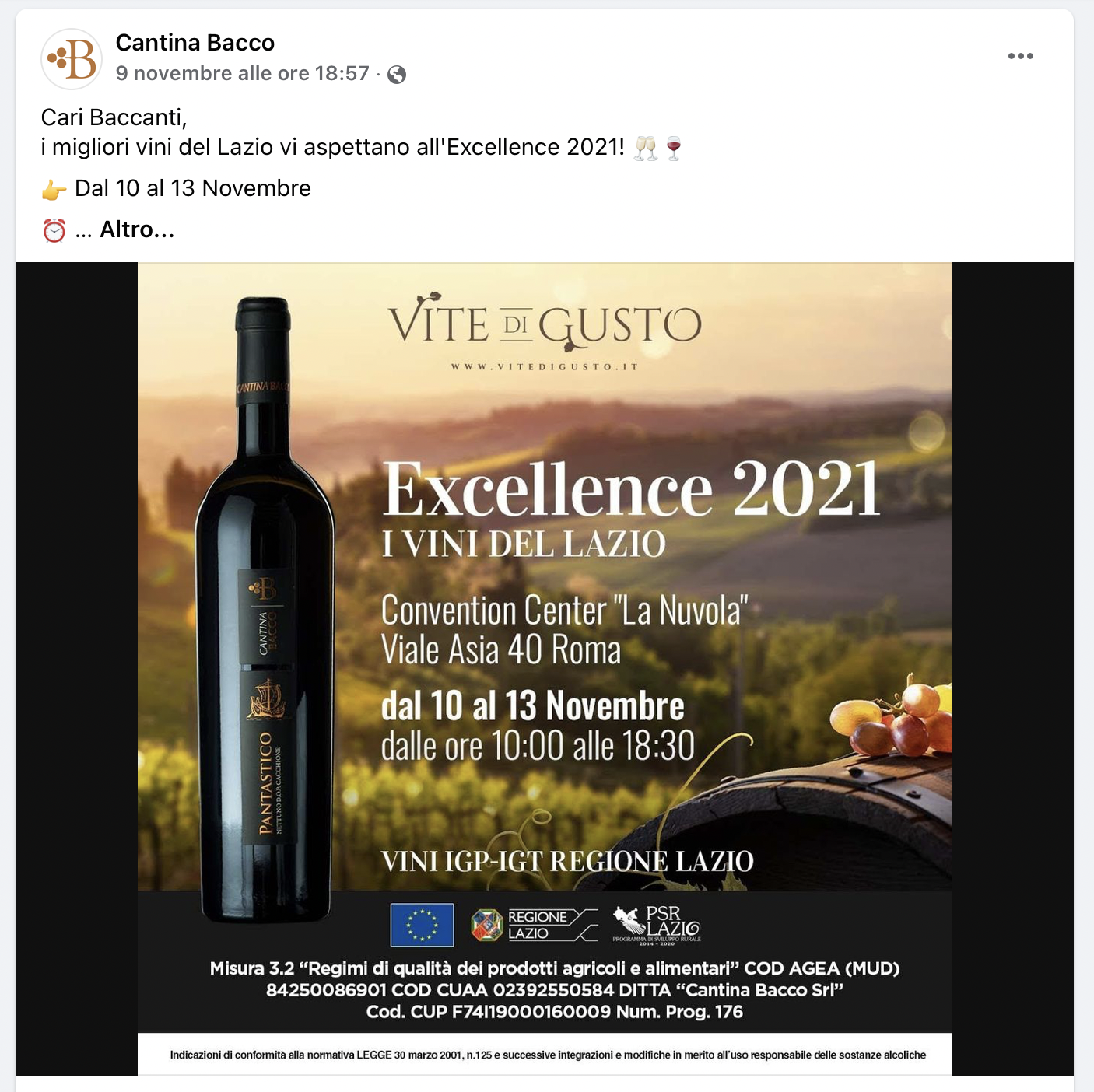
Task: Click the wine bottle in the poster
Action: [265, 611]
